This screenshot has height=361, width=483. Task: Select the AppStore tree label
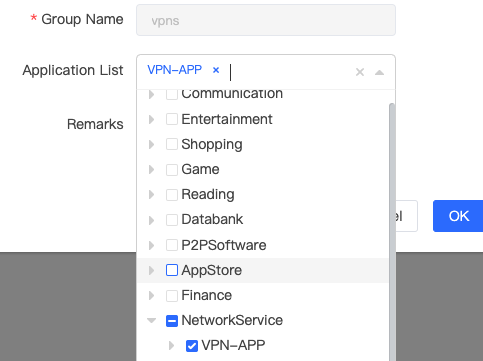tap(211, 271)
